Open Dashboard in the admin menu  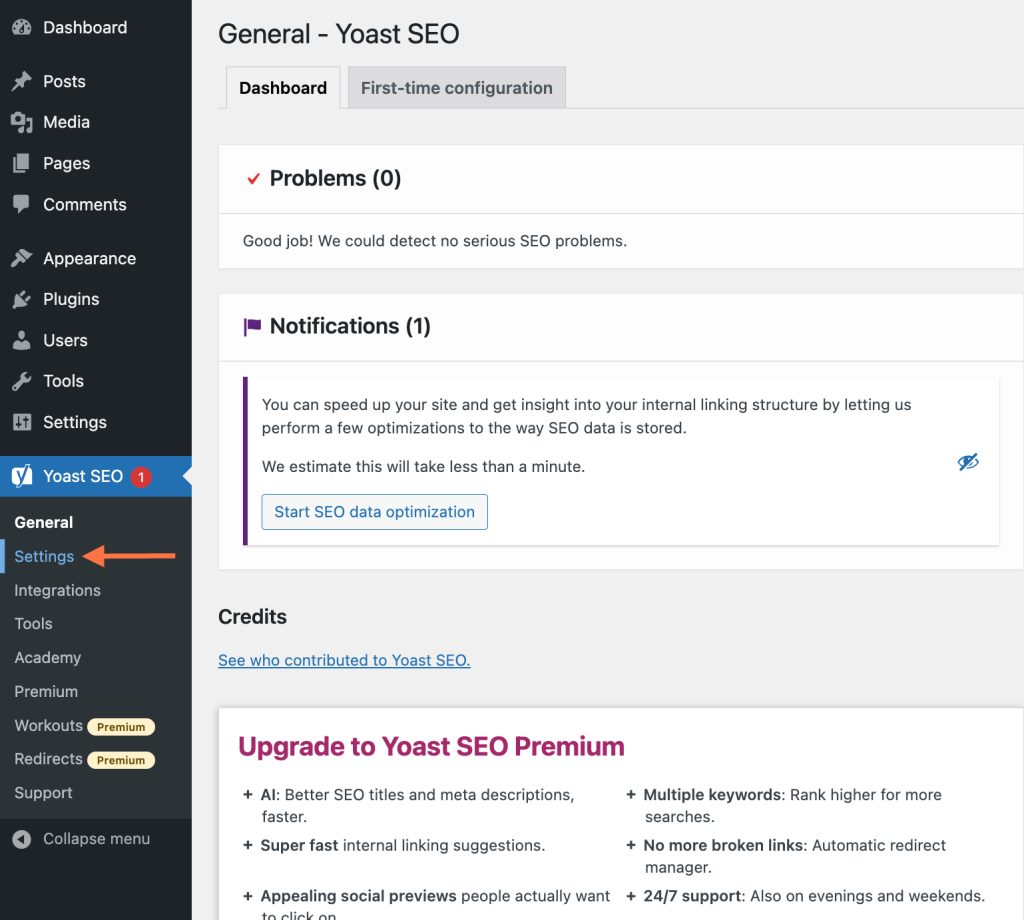coord(96,27)
